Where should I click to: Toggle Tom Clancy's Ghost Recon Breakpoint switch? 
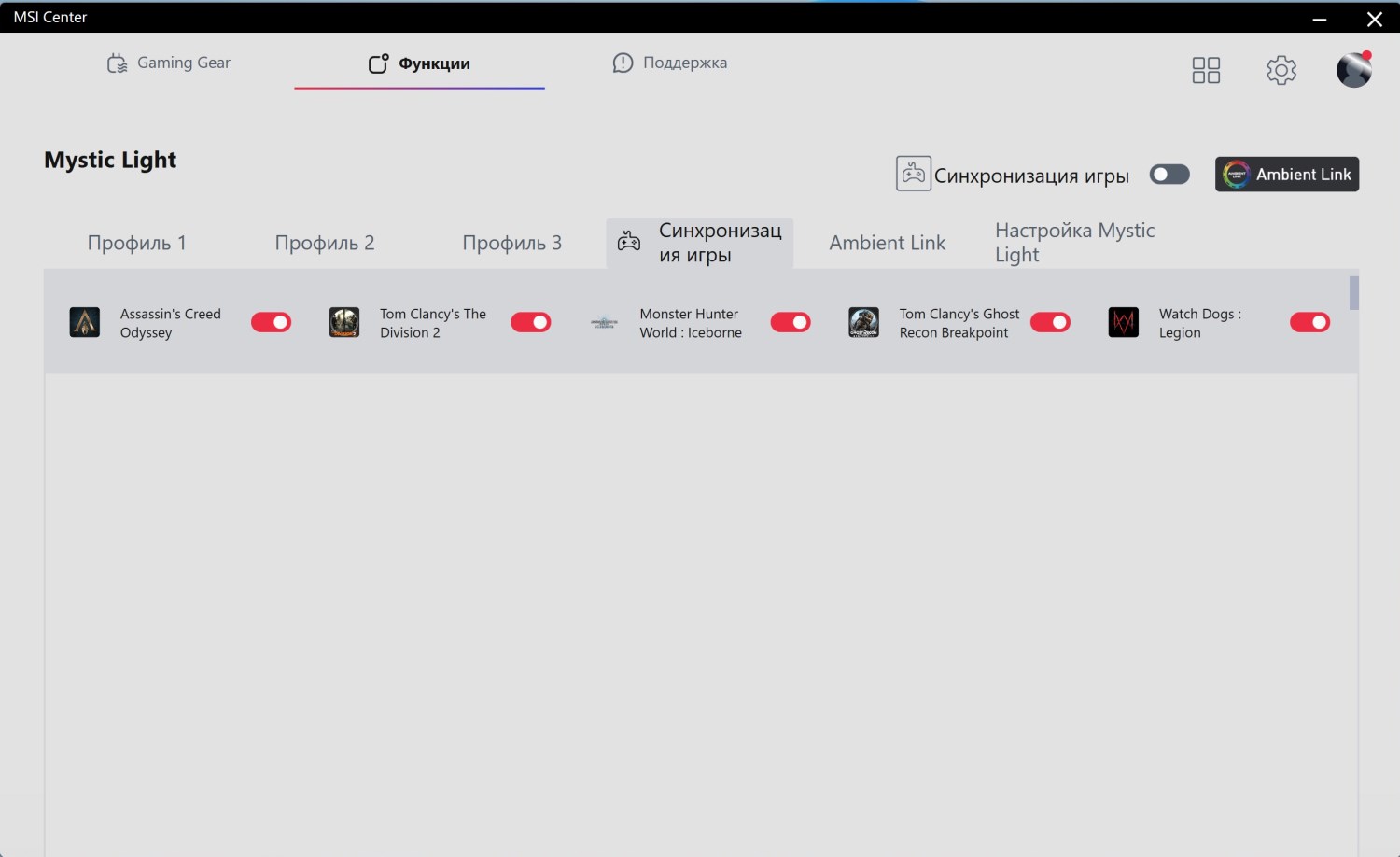coord(1050,322)
